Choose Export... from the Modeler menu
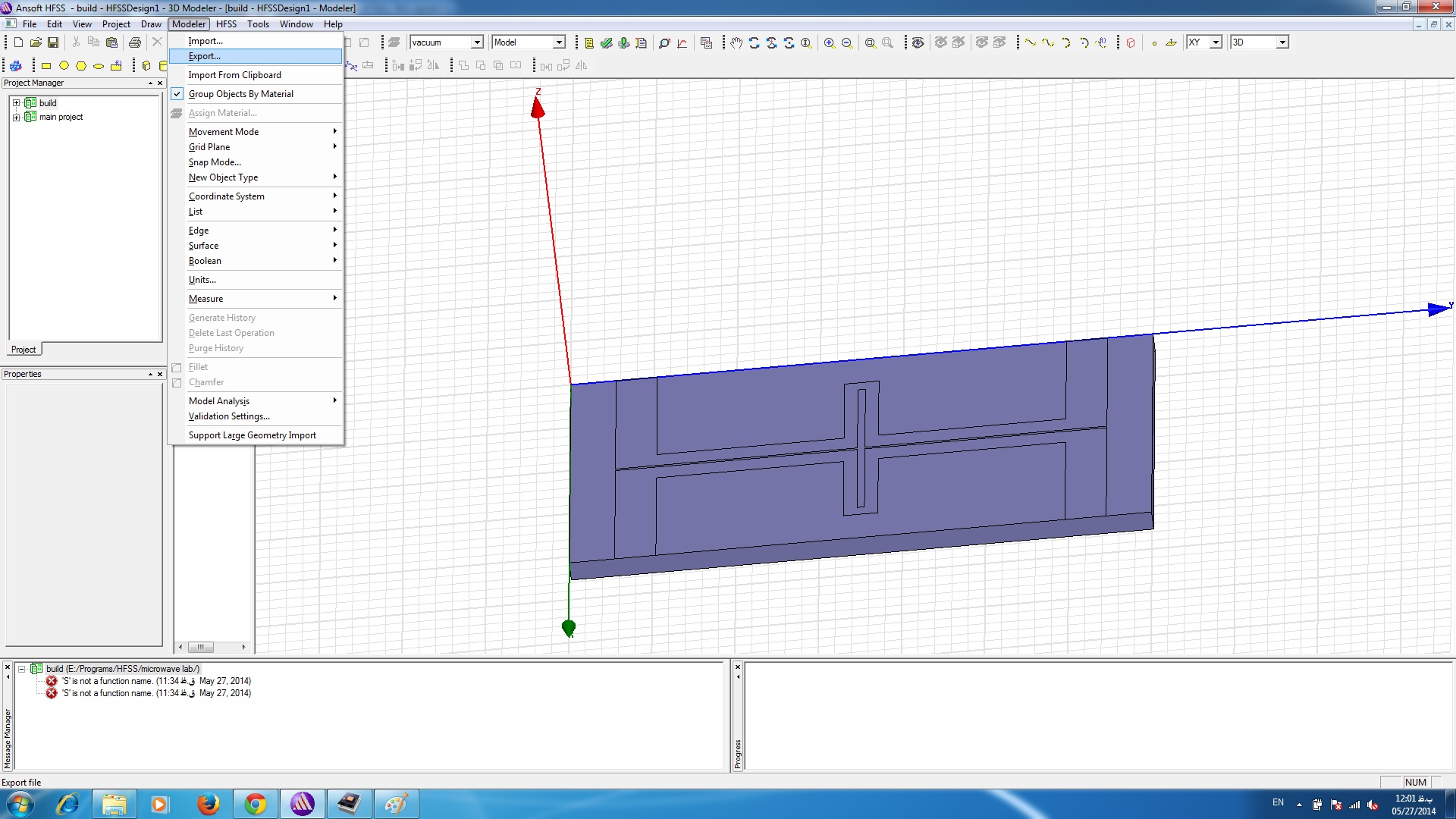Image resolution: width=1456 pixels, height=819 pixels. pyautogui.click(x=205, y=56)
